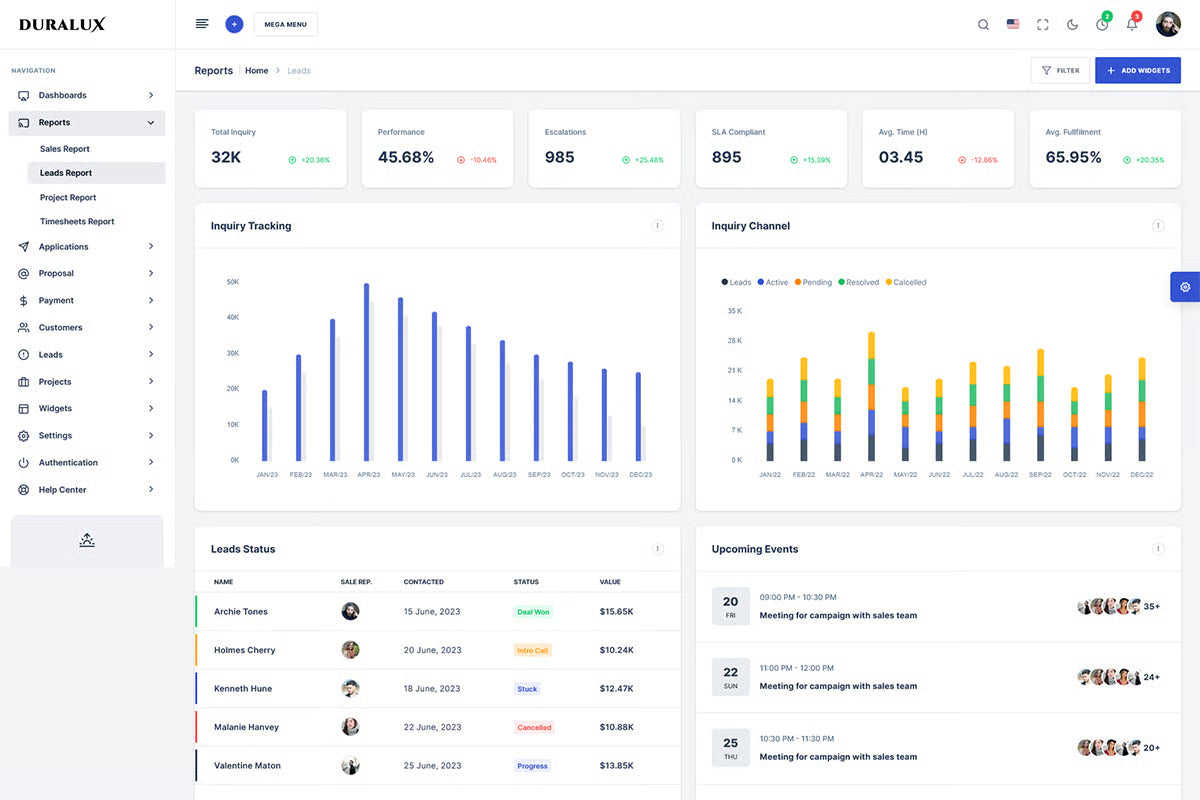Toggle the Pending legend color dot
The image size is (1200, 800).
[798, 283]
